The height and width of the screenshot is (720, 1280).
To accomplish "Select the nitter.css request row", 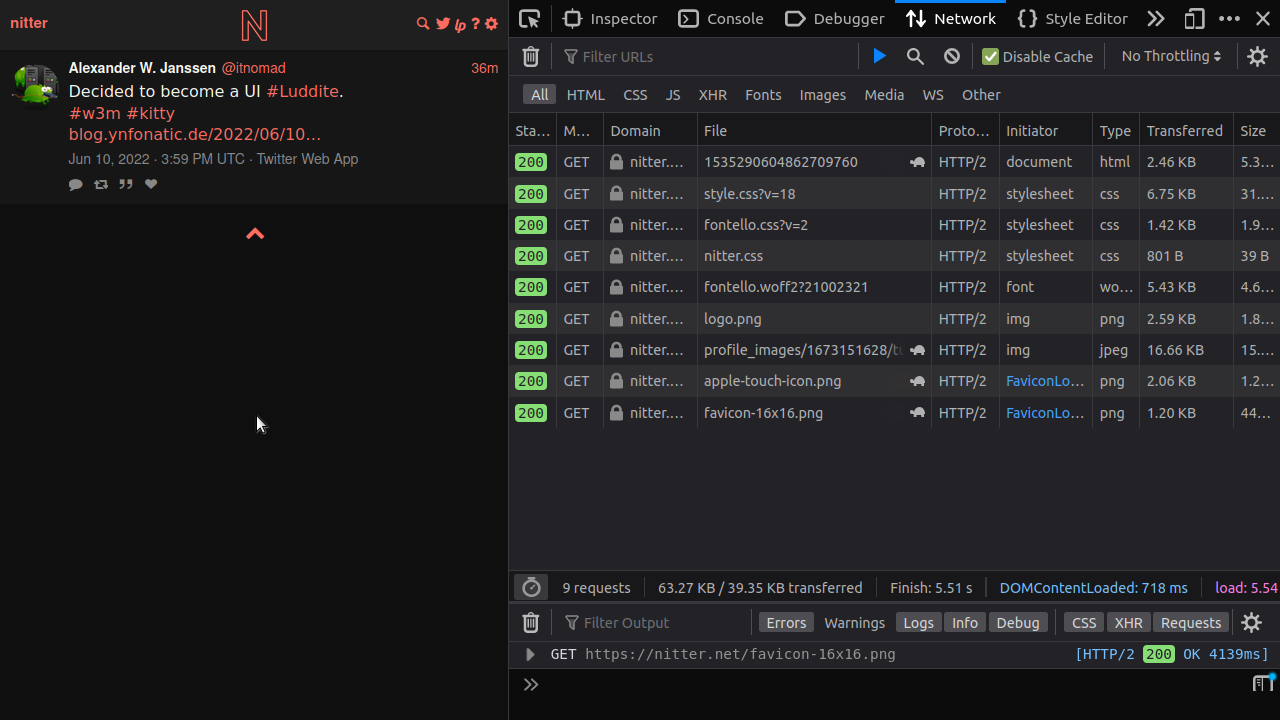I will click(894, 256).
